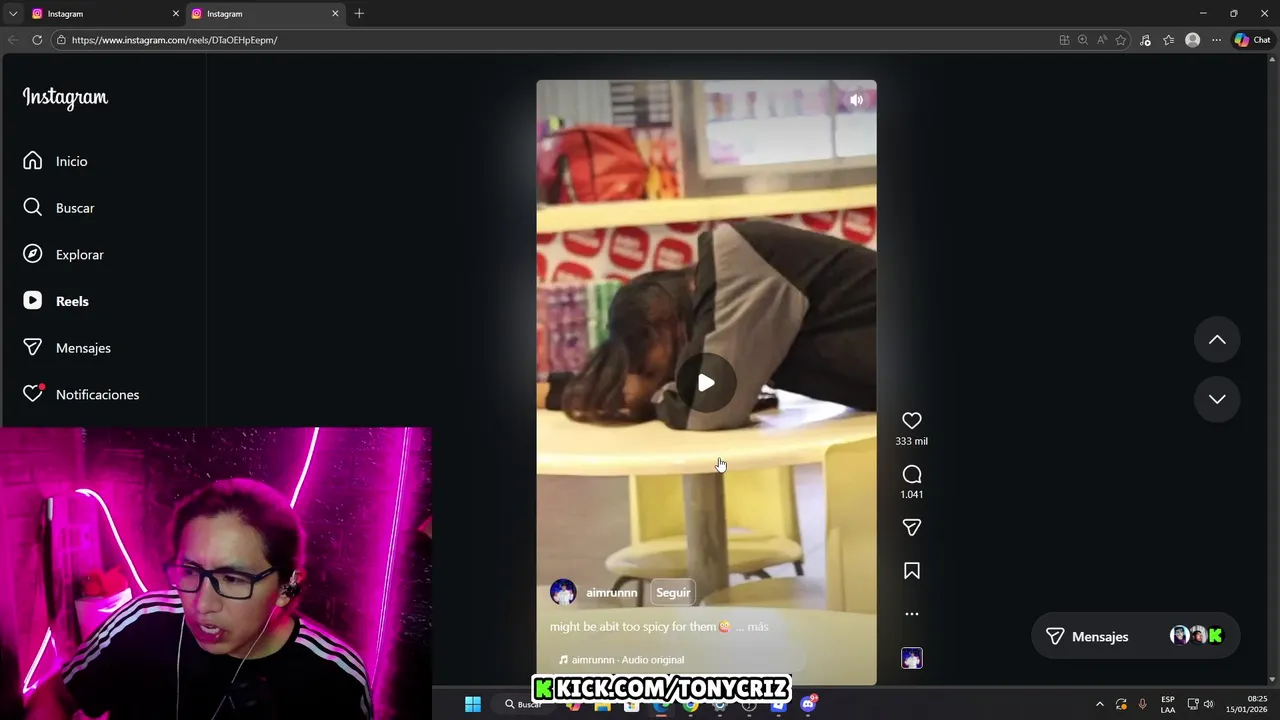
Task: Expand the caption with 'más'
Action: click(x=758, y=627)
